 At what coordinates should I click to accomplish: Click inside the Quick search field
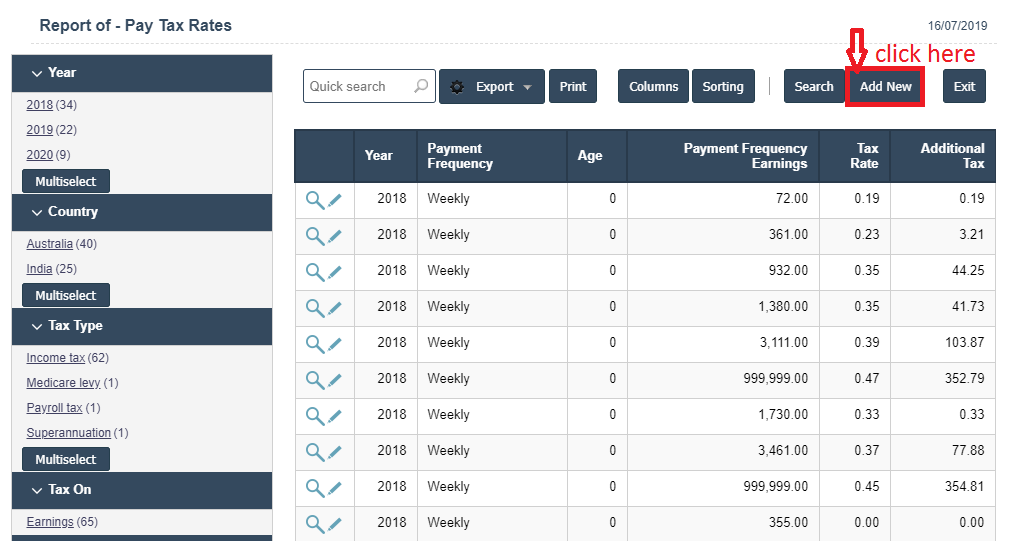tap(355, 86)
